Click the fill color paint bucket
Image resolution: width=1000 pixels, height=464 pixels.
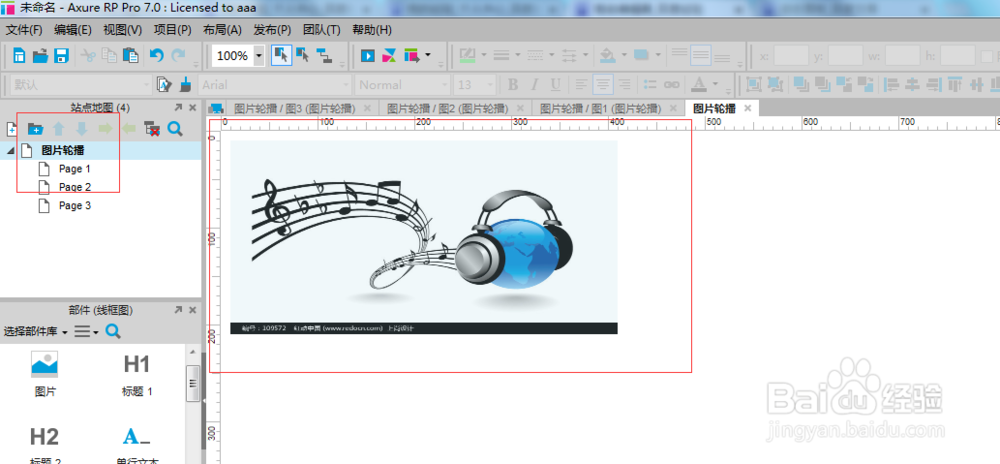pyautogui.click(x=608, y=56)
